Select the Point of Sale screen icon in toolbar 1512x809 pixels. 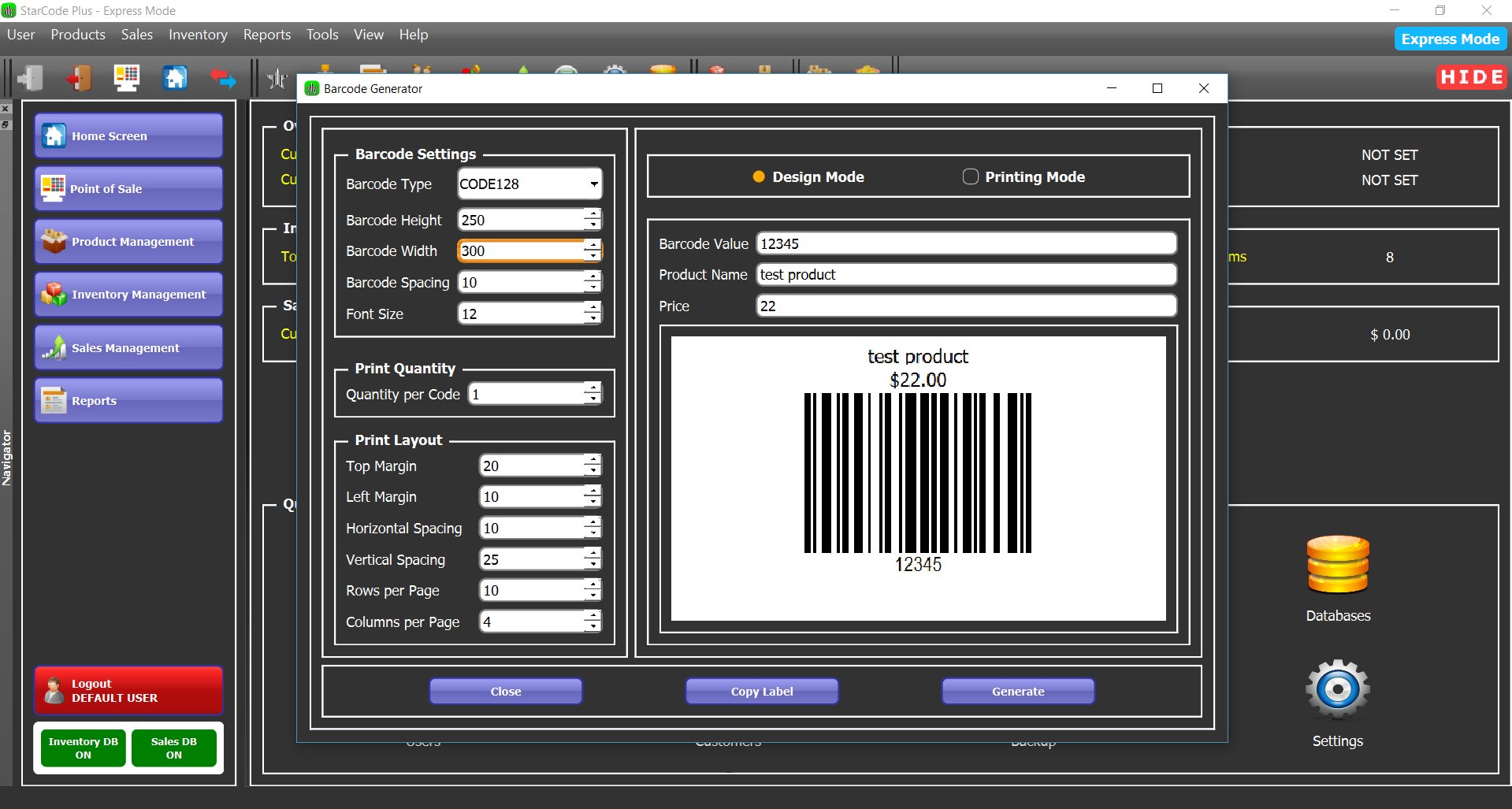click(x=126, y=78)
